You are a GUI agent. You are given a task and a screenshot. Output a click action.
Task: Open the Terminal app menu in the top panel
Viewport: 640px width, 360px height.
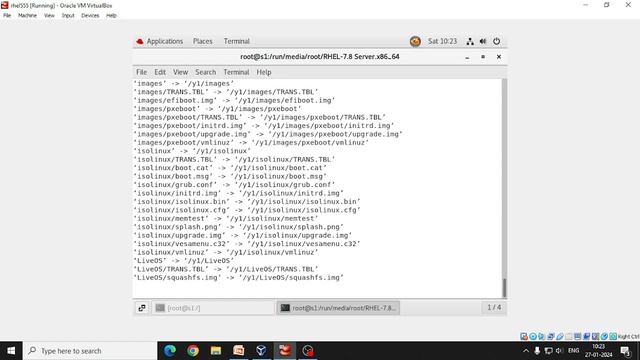pos(236,41)
